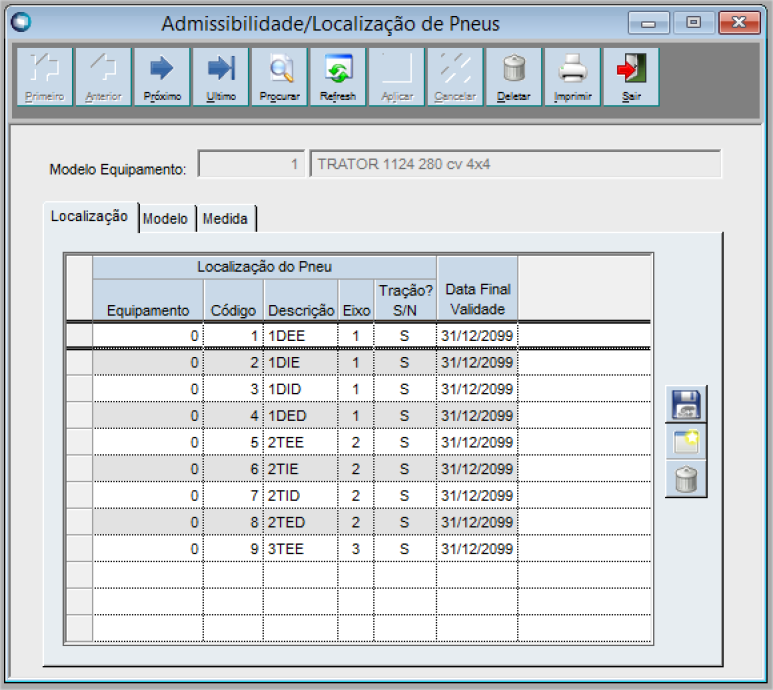Click the validity date in the 1DIE row
The image size is (773, 690).
(477, 363)
